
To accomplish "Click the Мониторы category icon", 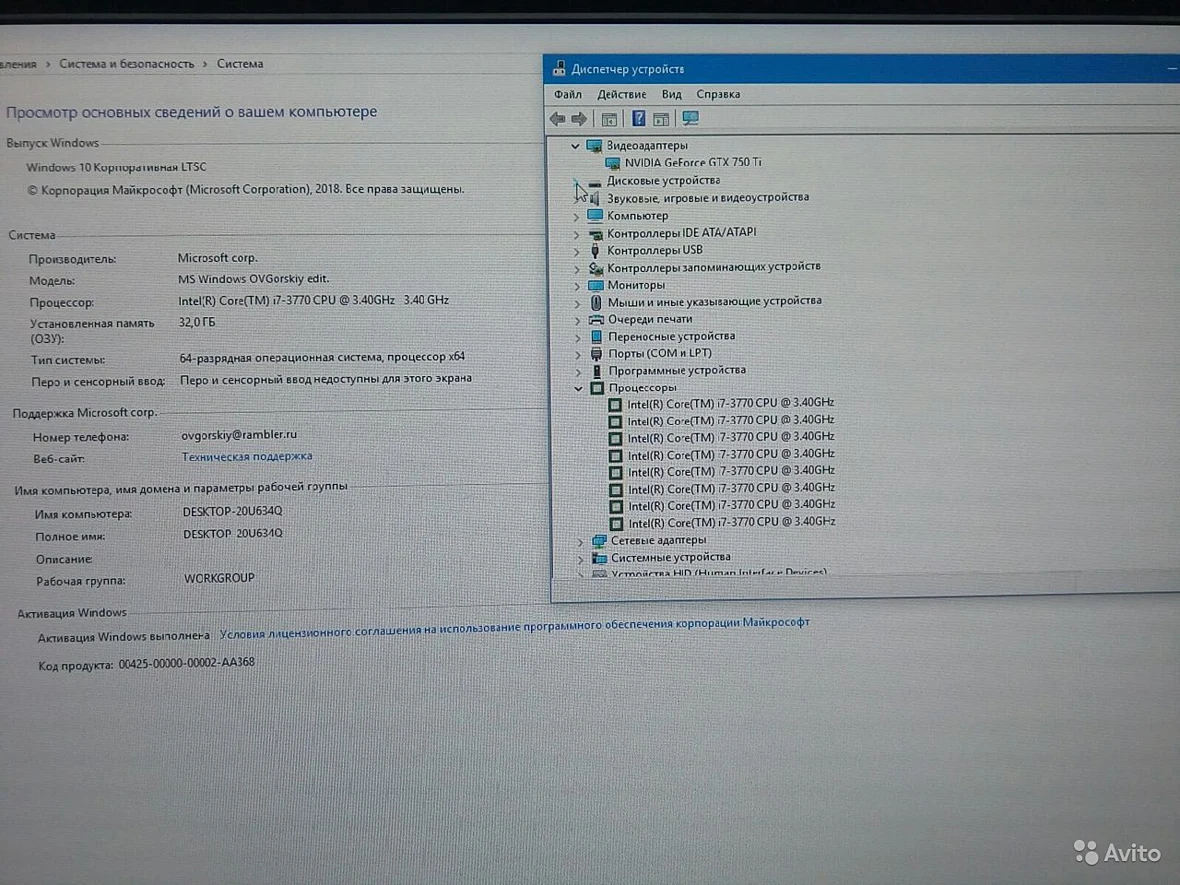I will pyautogui.click(x=595, y=285).
